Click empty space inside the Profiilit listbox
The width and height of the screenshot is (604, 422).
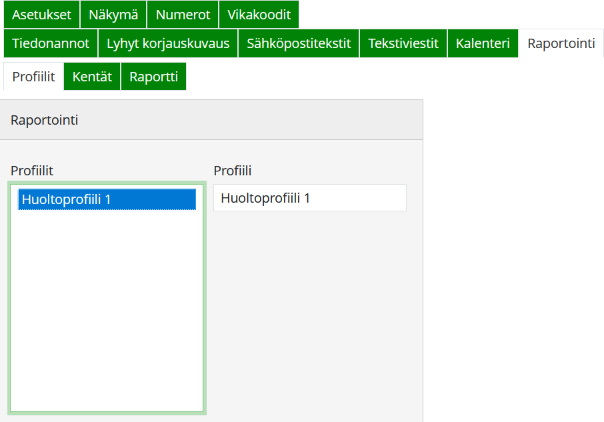(x=106, y=320)
